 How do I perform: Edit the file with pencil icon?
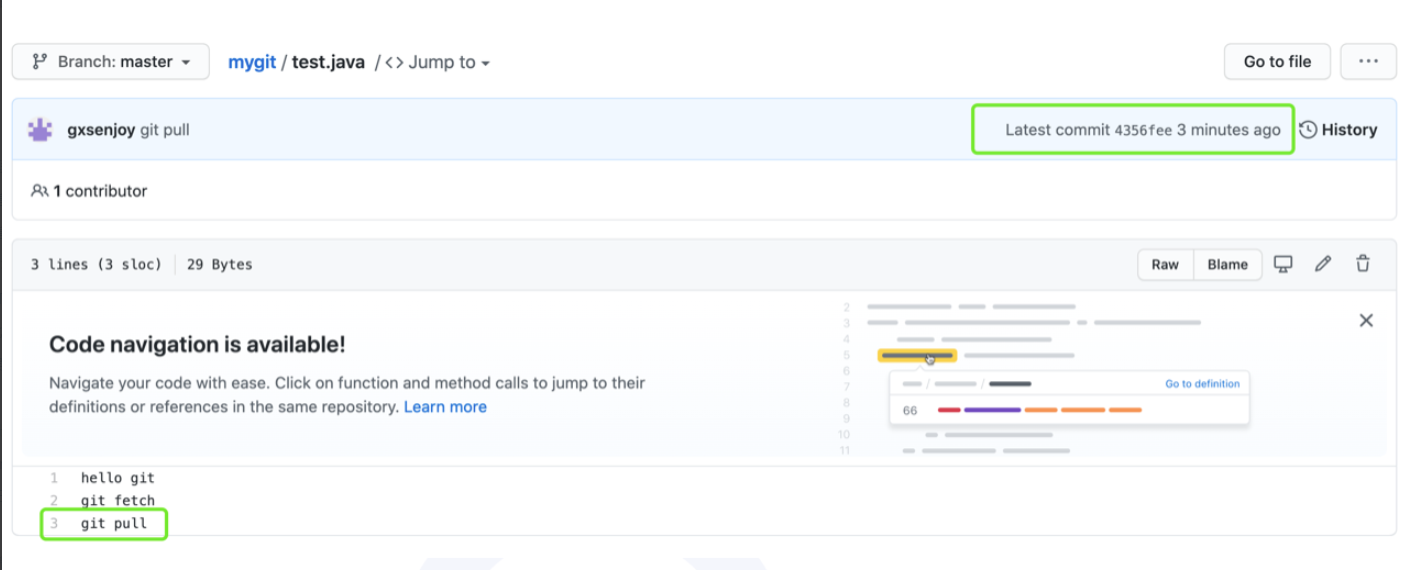(x=1323, y=264)
